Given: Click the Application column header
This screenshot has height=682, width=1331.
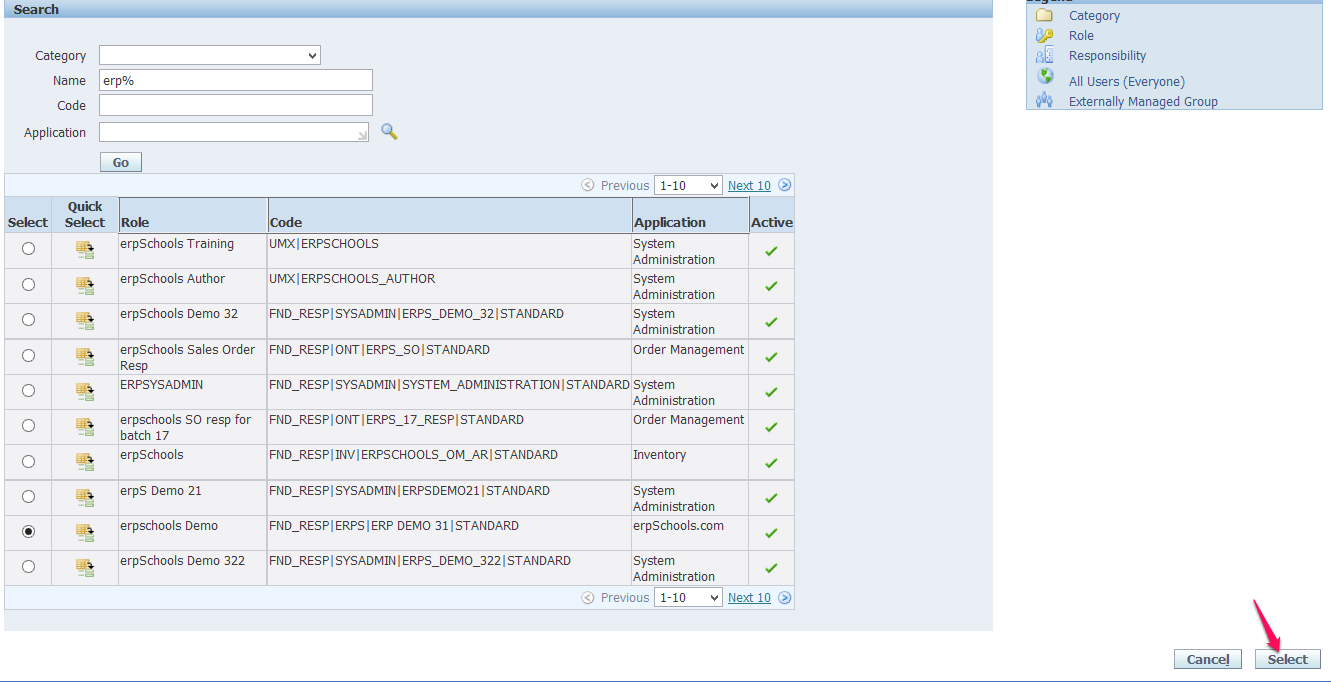Looking at the screenshot, I should [690, 215].
